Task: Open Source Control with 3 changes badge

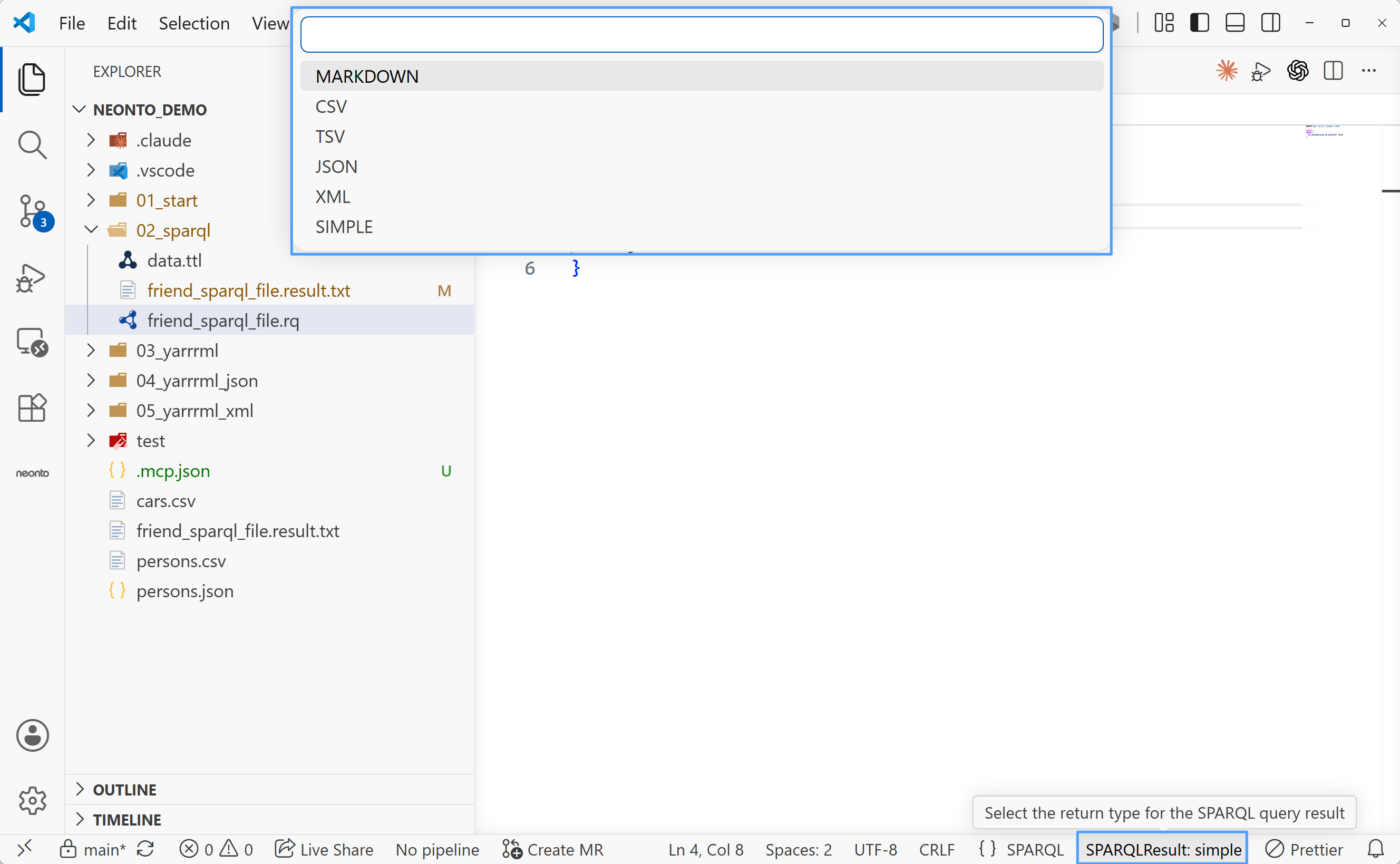Action: pyautogui.click(x=34, y=212)
